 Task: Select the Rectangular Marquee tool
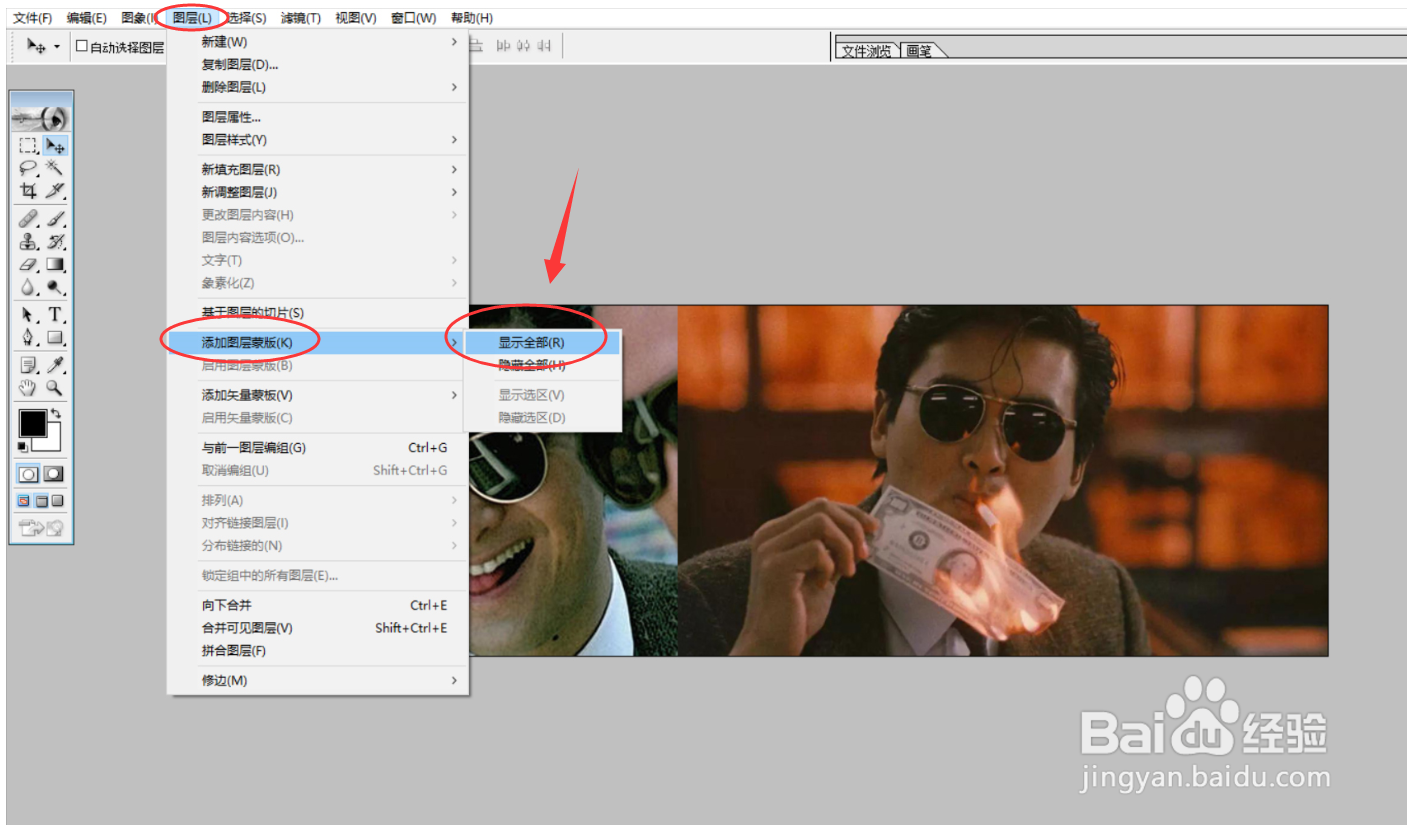[x=29, y=146]
